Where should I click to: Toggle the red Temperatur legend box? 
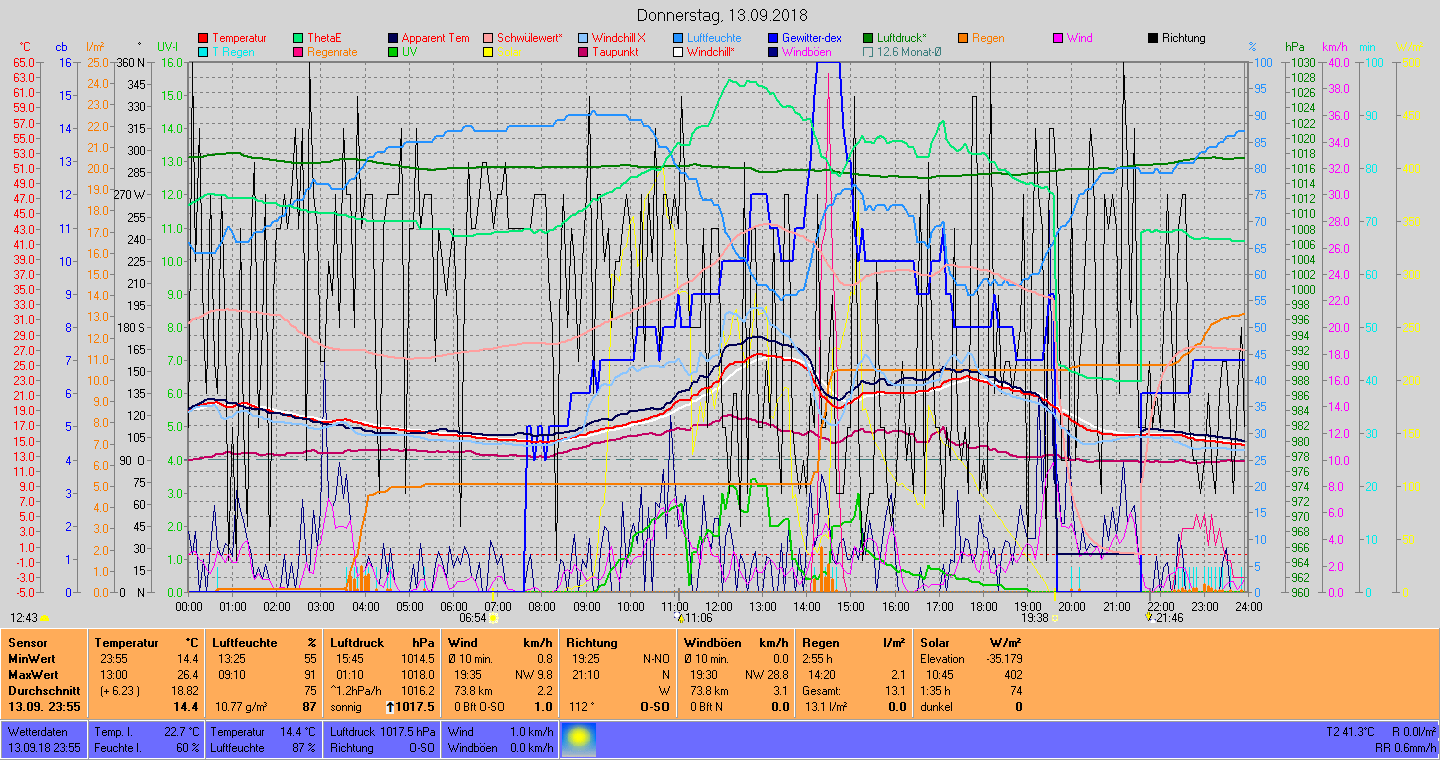203,38
